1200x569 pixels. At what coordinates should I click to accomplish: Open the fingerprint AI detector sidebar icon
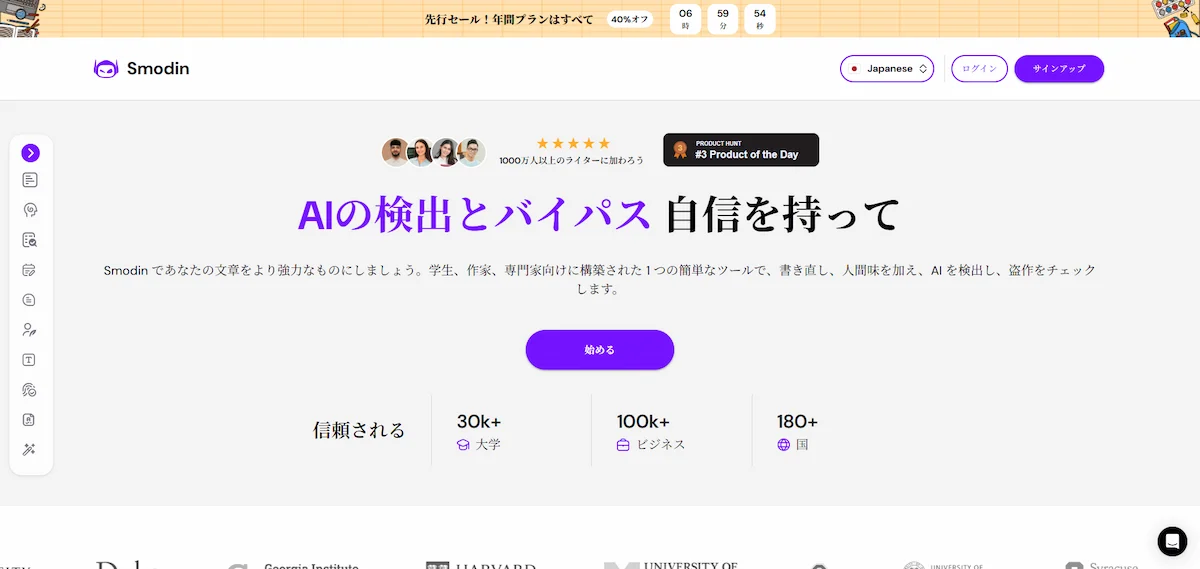[x=30, y=390]
